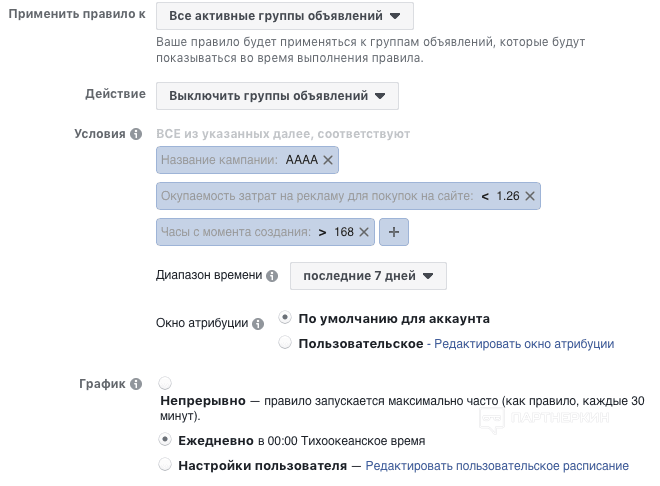Screen dimensions: 660x486
Task: Remove the 'Часы с момента создания' > 168 condition
Action: (364, 232)
